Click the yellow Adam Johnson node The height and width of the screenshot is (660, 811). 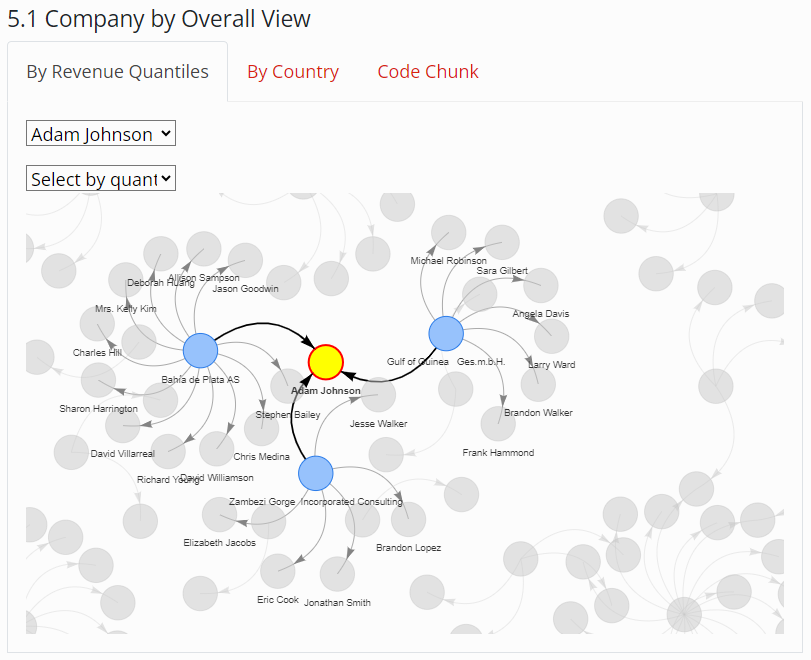pos(325,361)
